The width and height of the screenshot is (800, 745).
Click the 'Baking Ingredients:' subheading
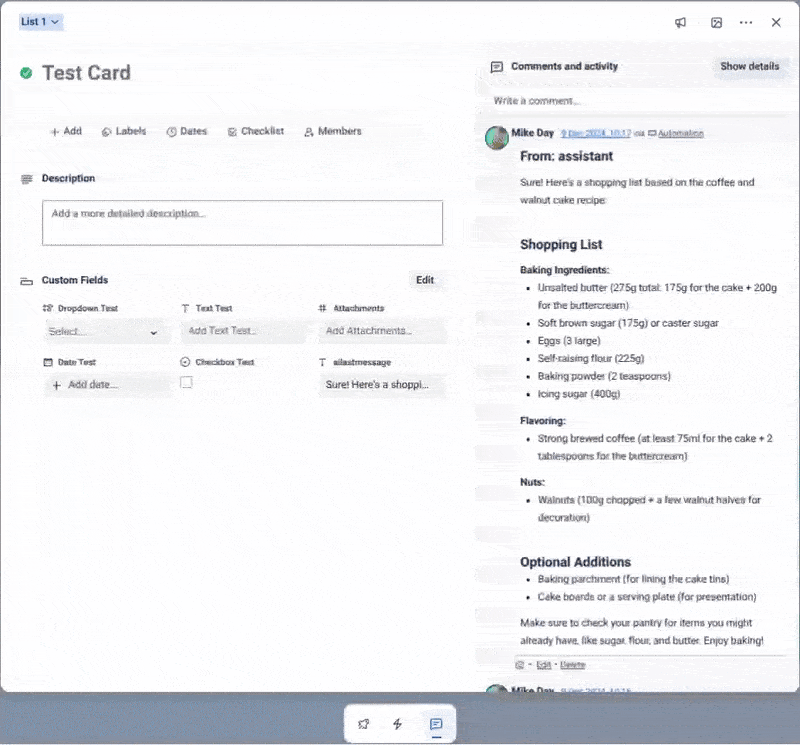[565, 270]
